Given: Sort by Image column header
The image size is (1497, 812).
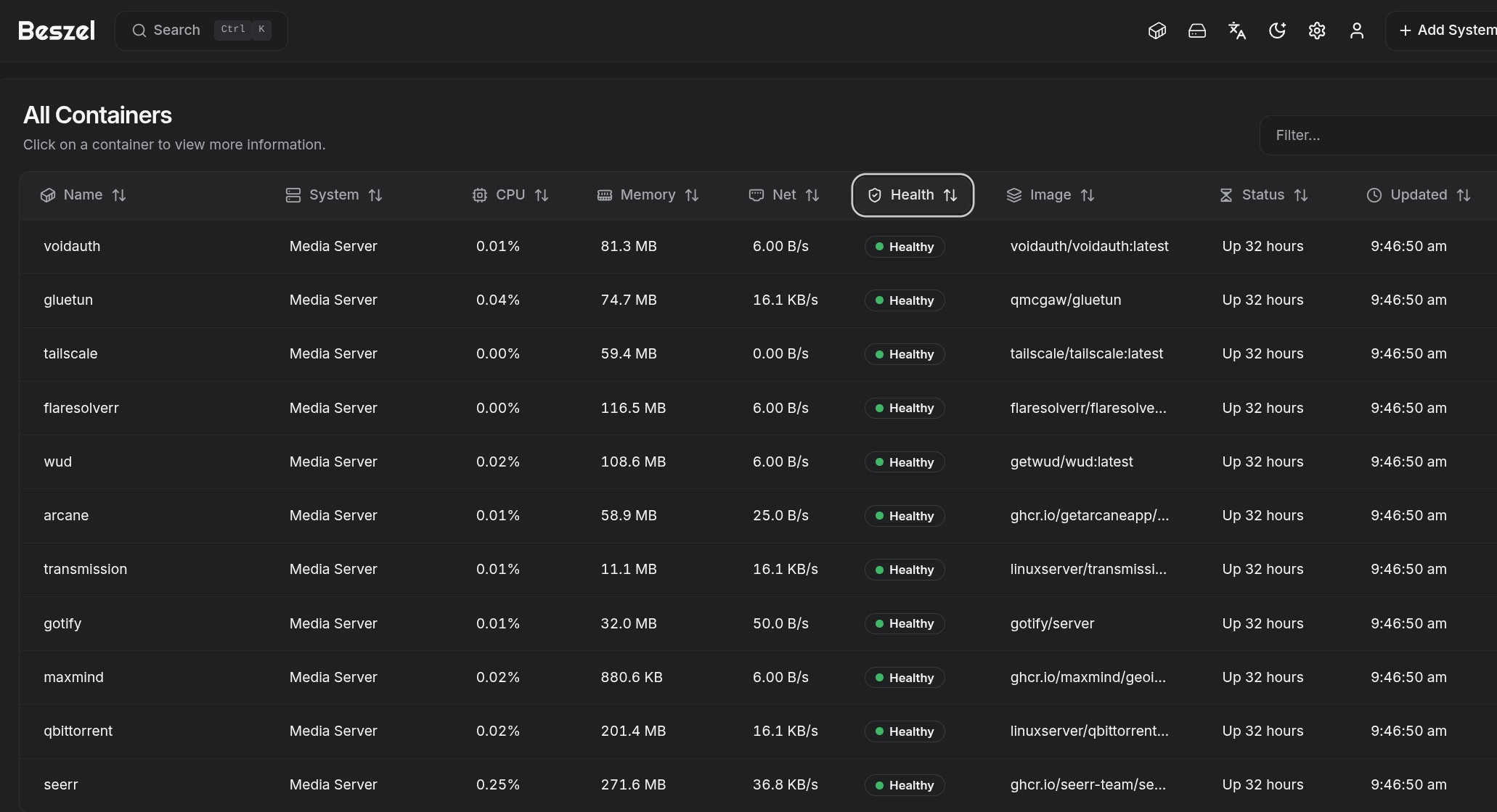Looking at the screenshot, I should point(1050,195).
